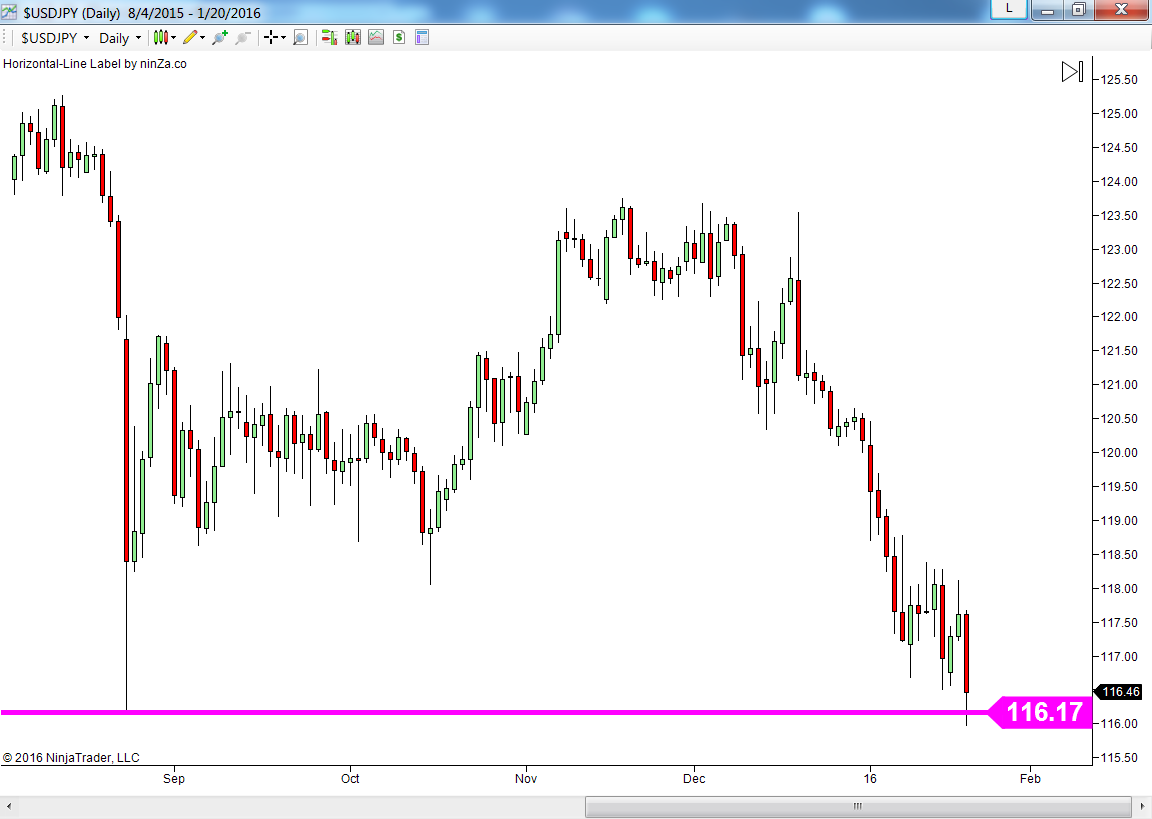Click the skip-to-latest bar arrow icon
1152x819 pixels.
[1073, 71]
